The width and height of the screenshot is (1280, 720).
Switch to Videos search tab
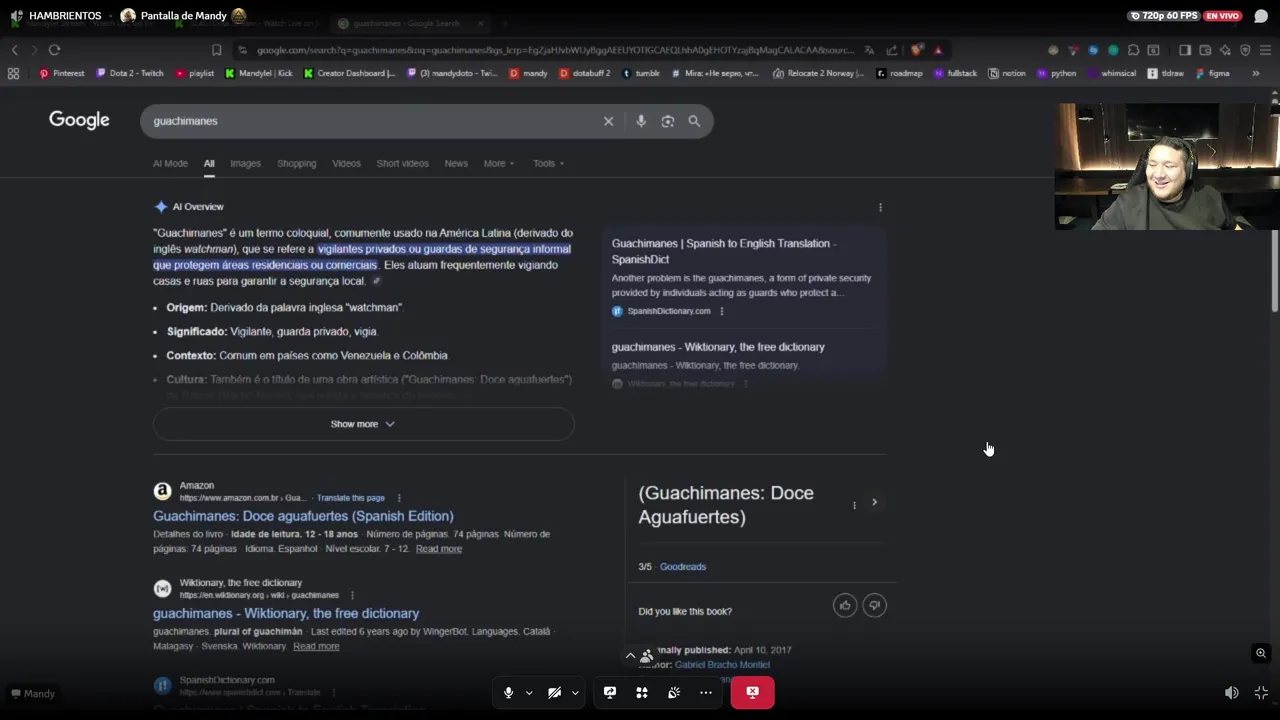pyautogui.click(x=346, y=163)
